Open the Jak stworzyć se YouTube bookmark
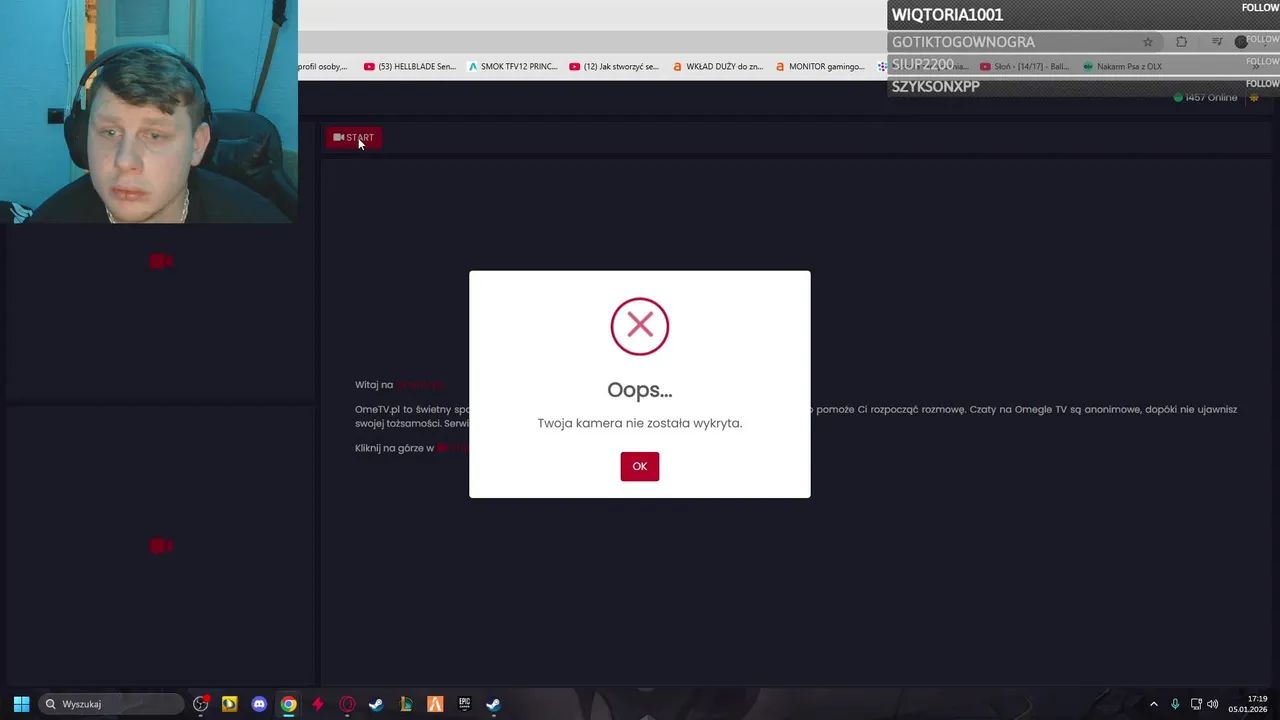 pos(614,67)
